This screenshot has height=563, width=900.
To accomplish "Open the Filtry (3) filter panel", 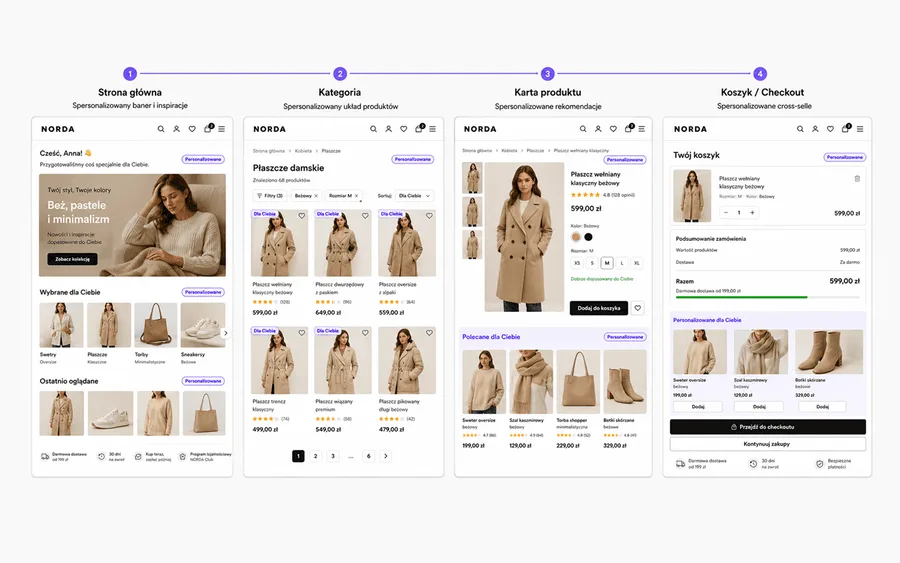I will (x=270, y=196).
